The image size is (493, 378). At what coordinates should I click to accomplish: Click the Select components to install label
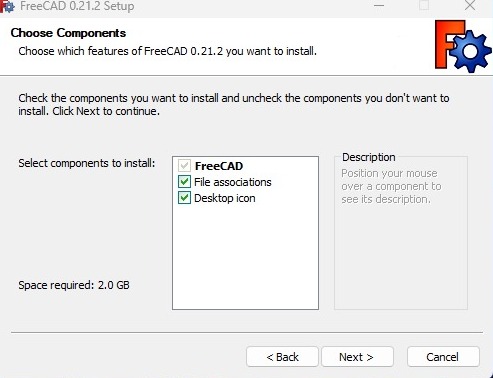click(x=87, y=163)
